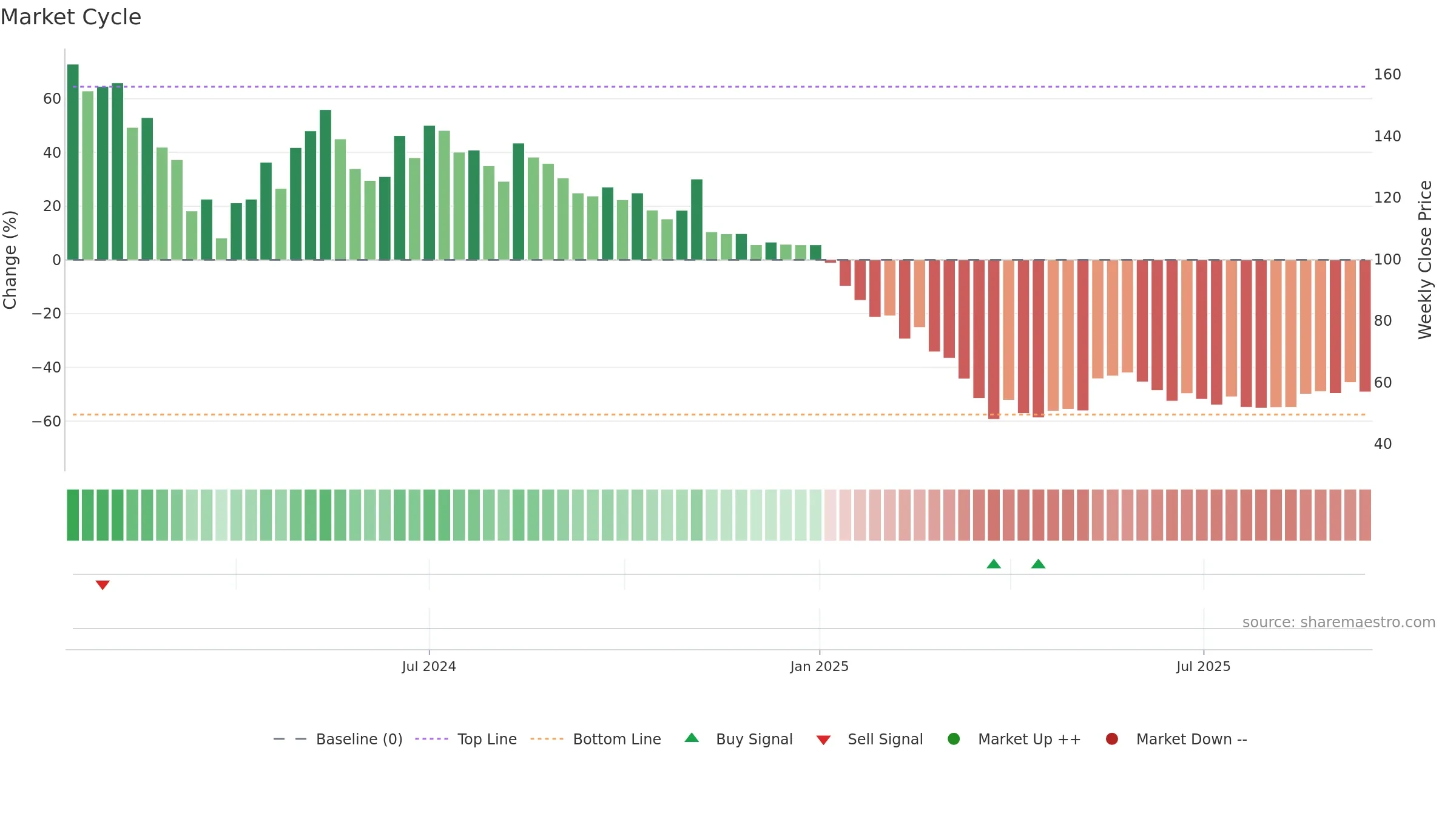Click the second green Buy Signal triangle on the timeline
Image resolution: width=1456 pixels, height=819 pixels.
pos(1039,564)
